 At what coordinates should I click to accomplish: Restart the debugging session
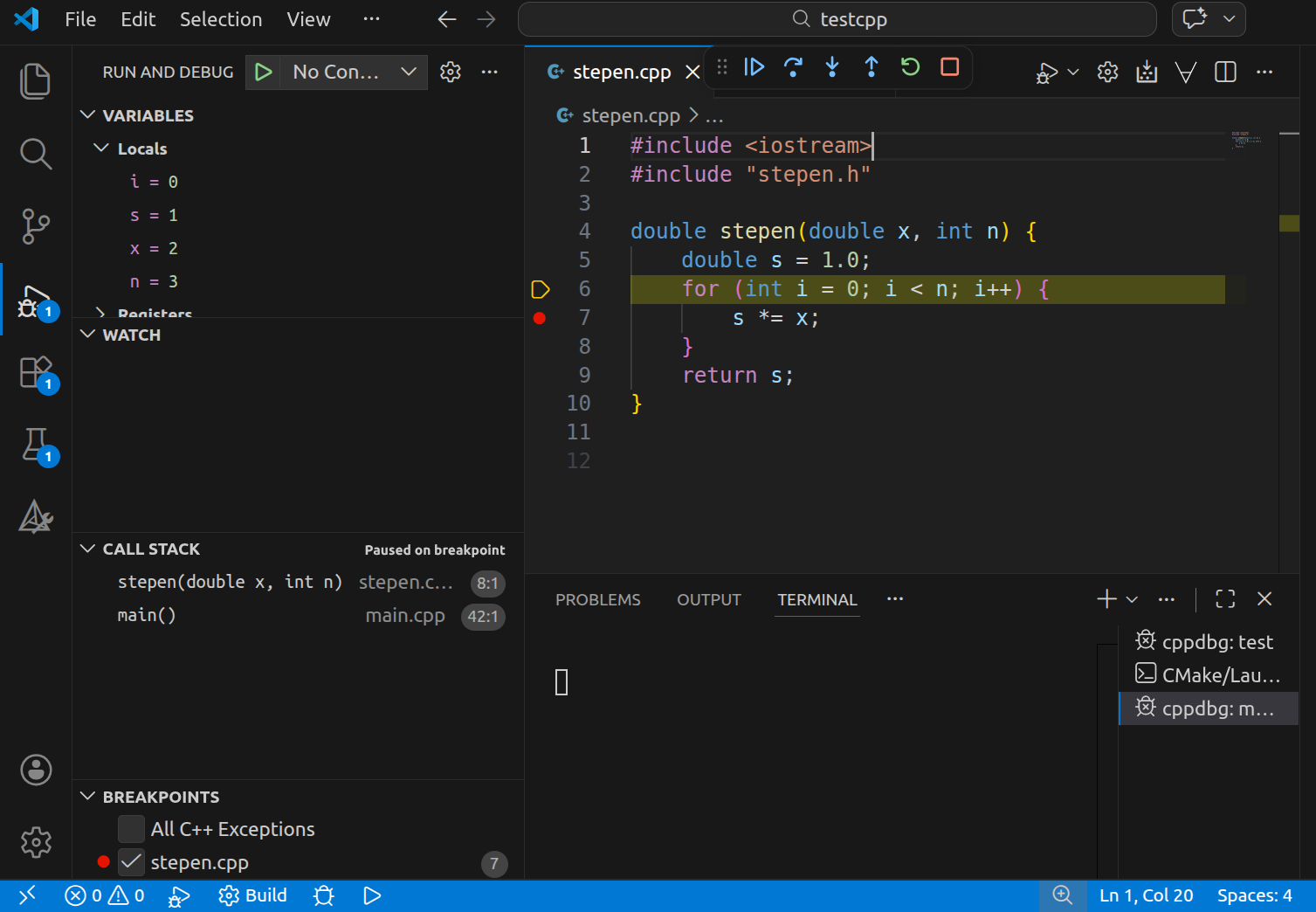[910, 67]
